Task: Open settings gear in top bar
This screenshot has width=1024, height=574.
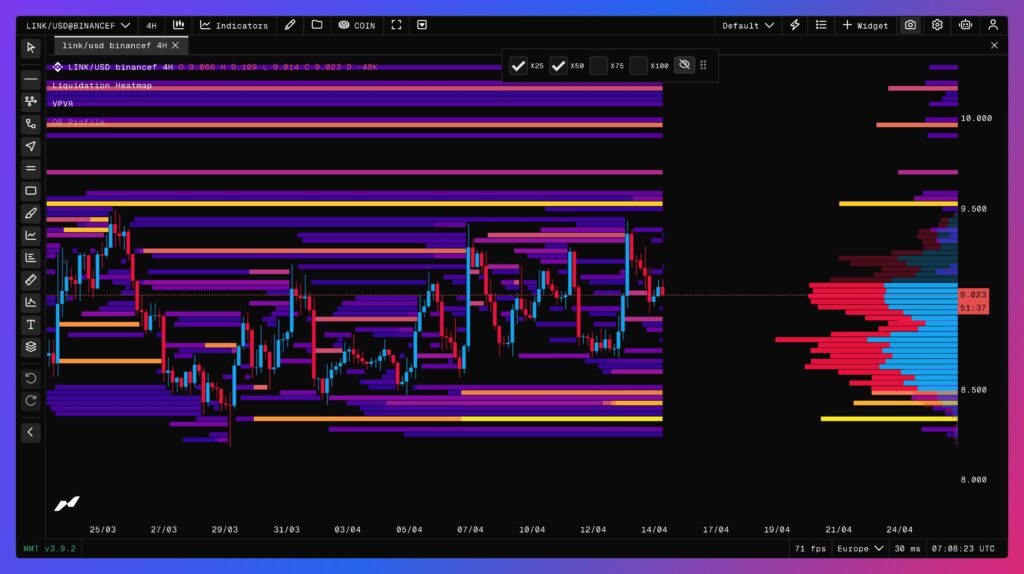Action: [937, 25]
